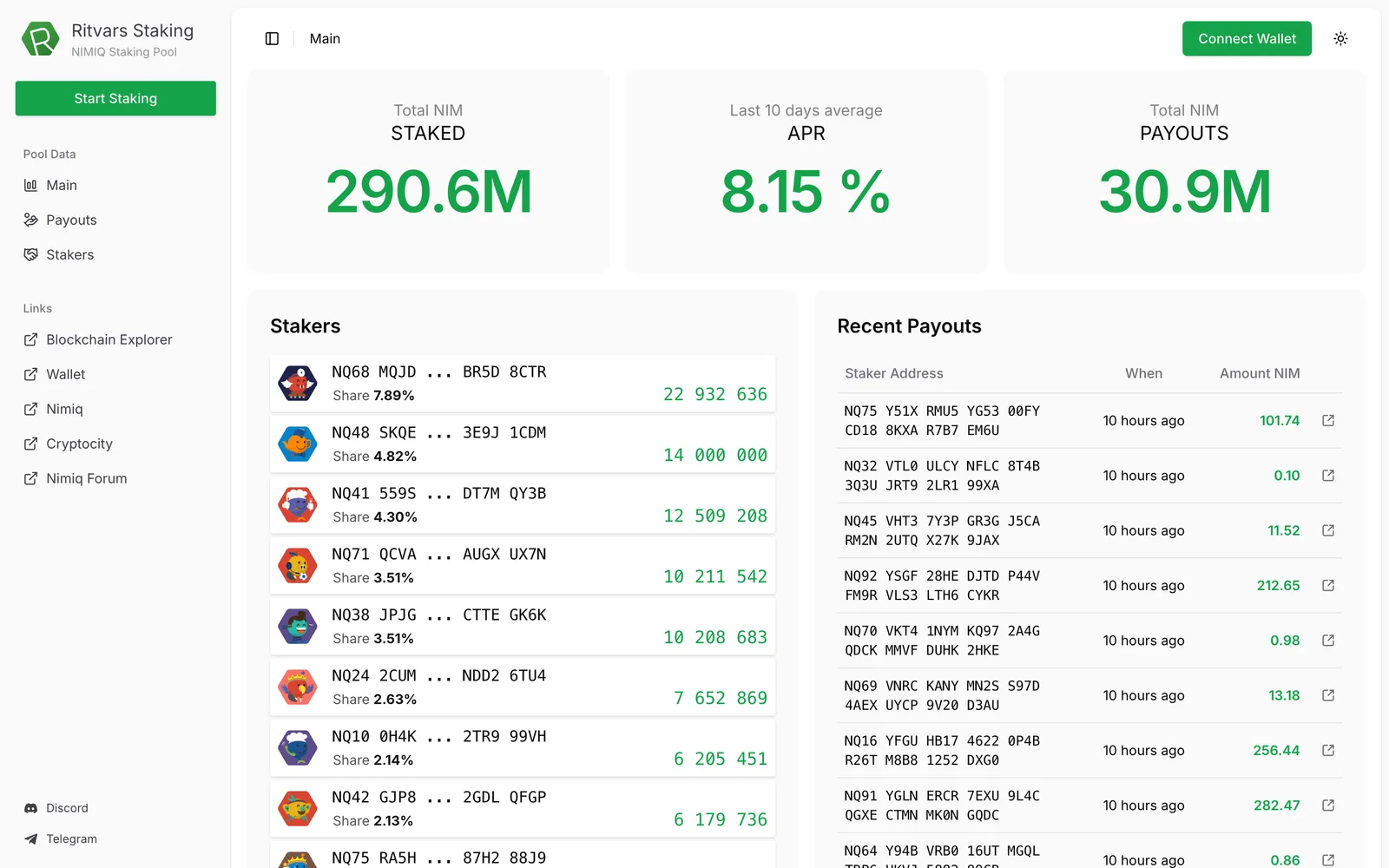Open external link for 11.52 payout

tap(1327, 530)
